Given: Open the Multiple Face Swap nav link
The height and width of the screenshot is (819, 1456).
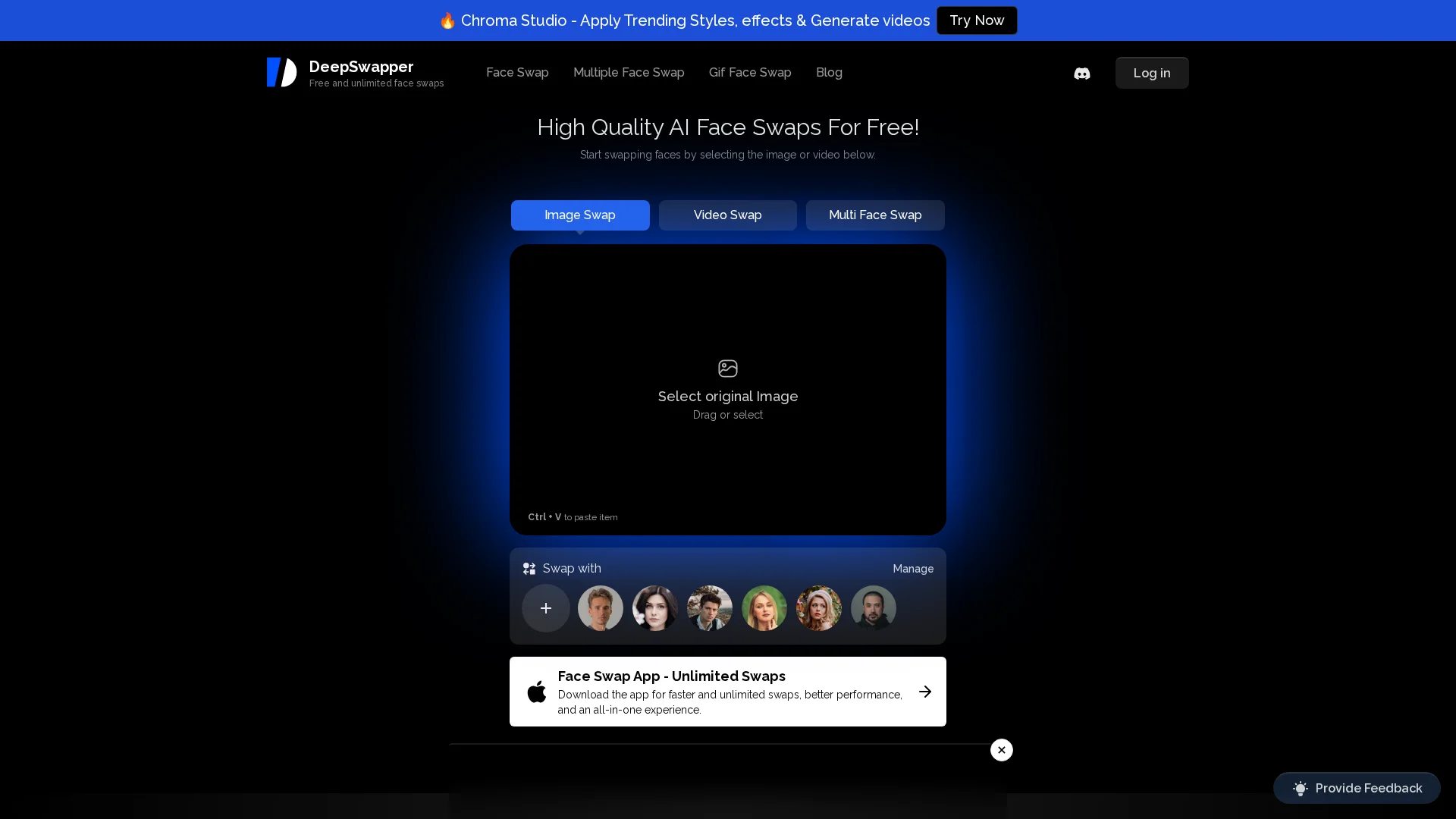Looking at the screenshot, I should [628, 73].
